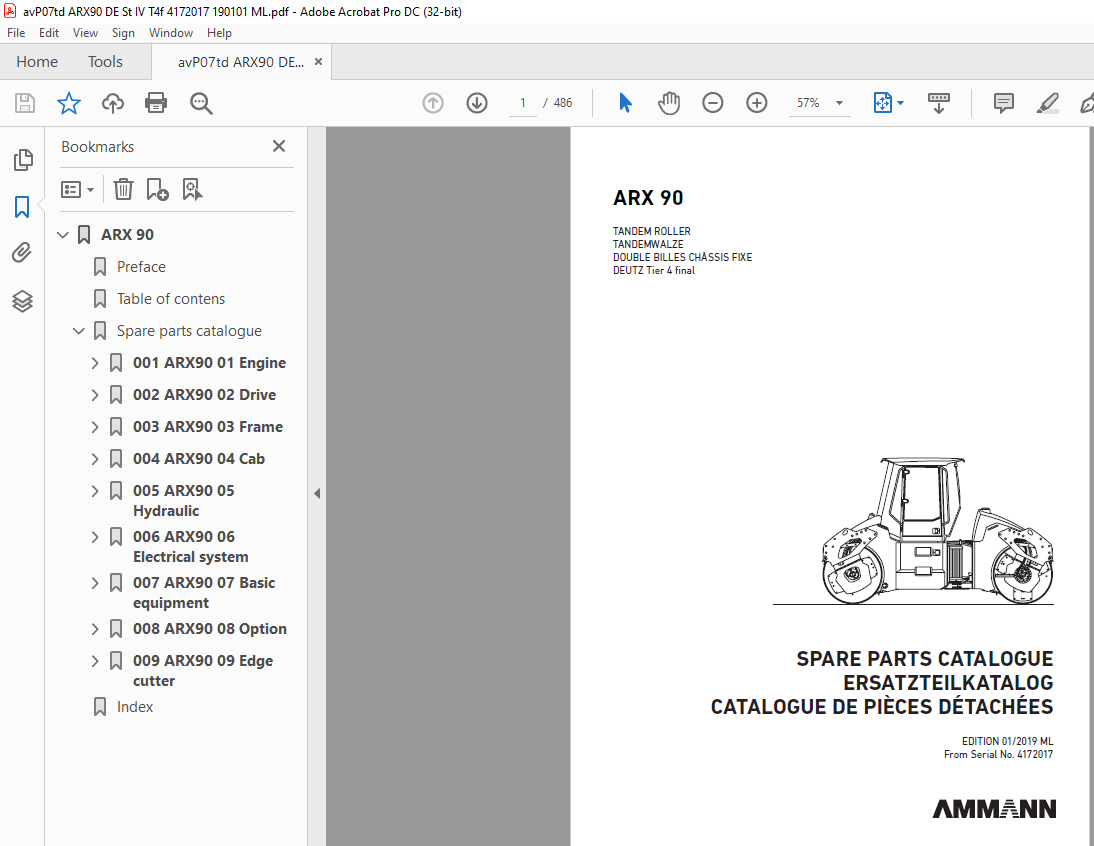Screen dimensions: 1094x846
Task: Expand 006 Electrical system bookmark
Action: tap(95, 538)
